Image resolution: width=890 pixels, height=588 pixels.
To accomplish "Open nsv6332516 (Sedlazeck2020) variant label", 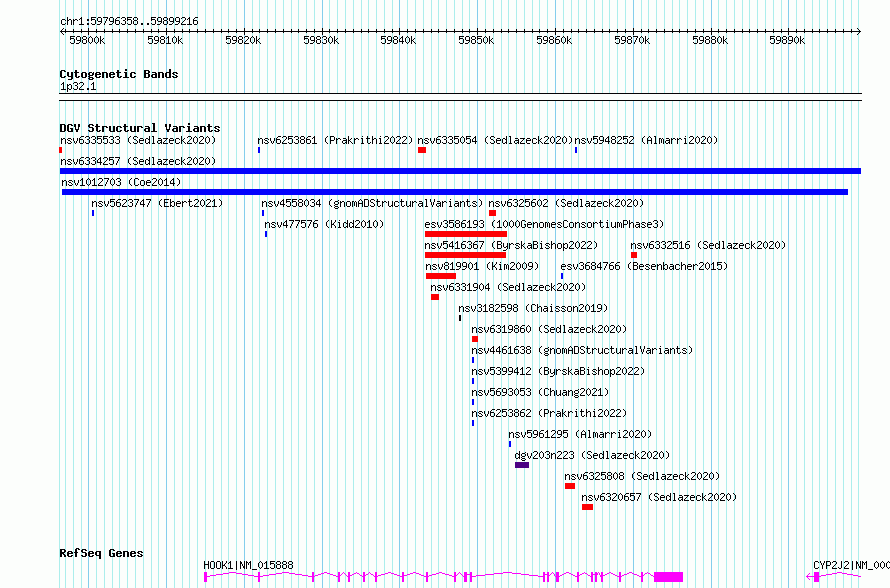I will click(x=708, y=245).
